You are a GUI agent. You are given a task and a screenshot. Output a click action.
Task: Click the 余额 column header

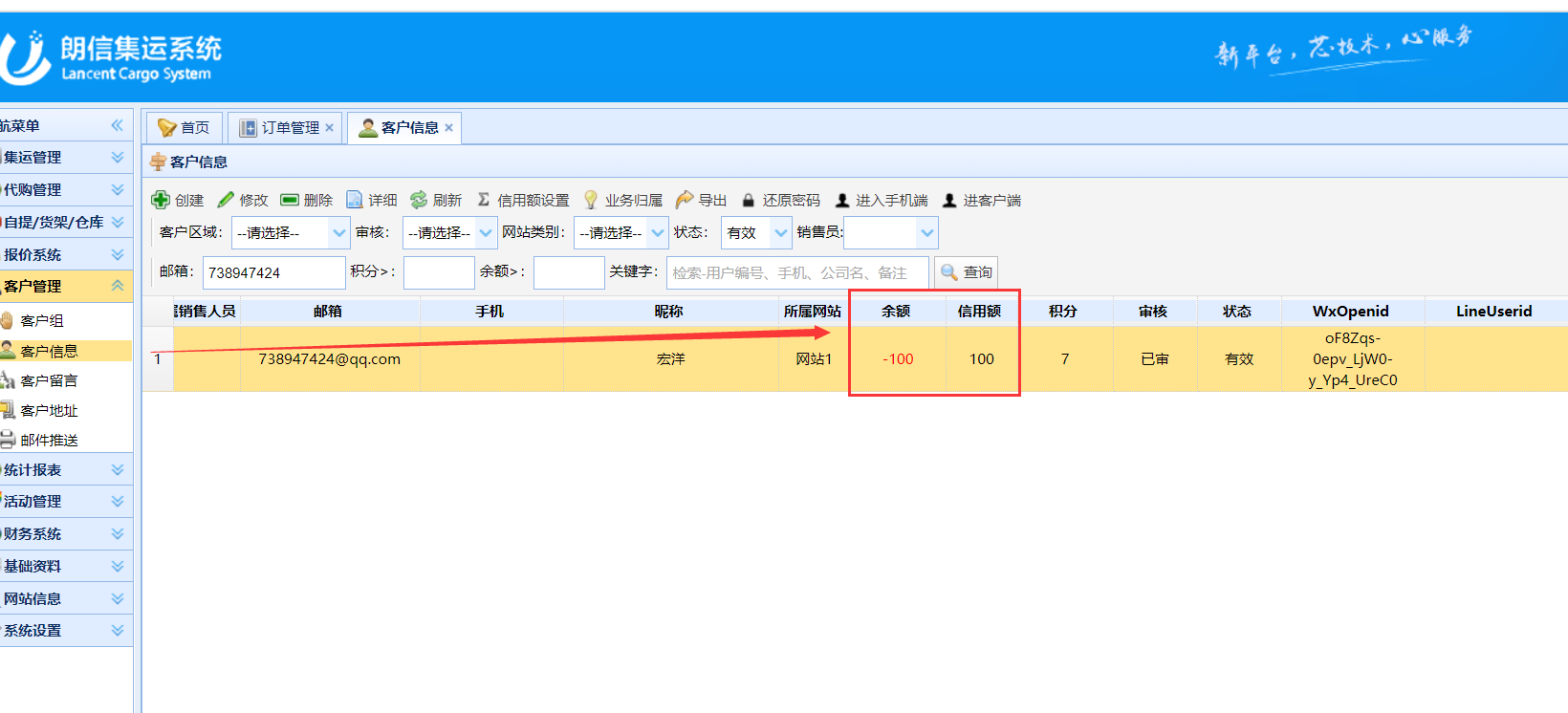tap(896, 312)
